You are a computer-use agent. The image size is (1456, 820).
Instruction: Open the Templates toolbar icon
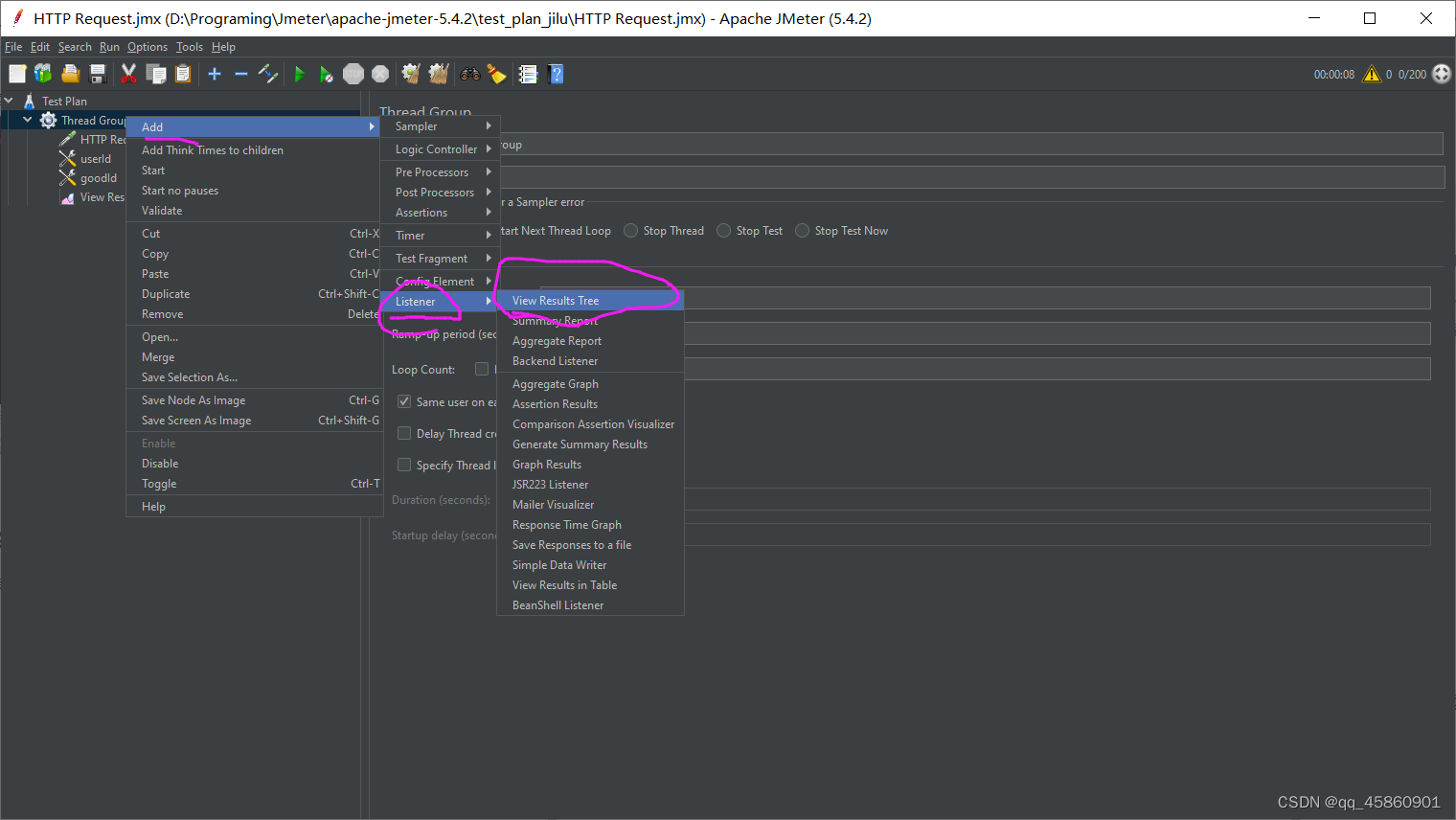43,74
